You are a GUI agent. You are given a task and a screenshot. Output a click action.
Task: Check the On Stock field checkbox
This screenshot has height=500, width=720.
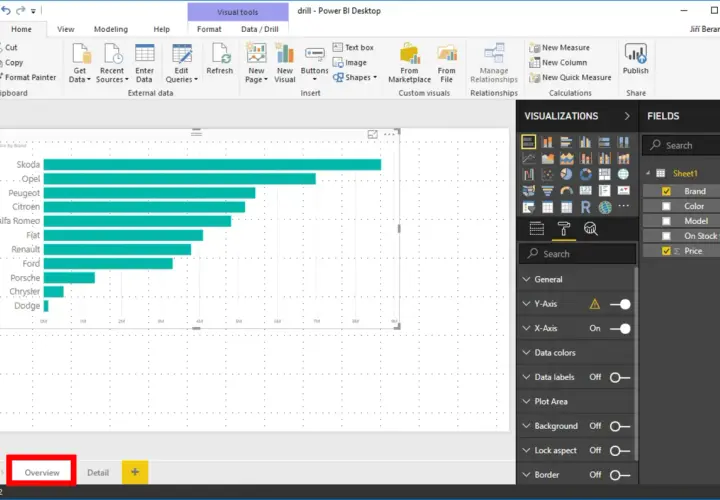666,236
